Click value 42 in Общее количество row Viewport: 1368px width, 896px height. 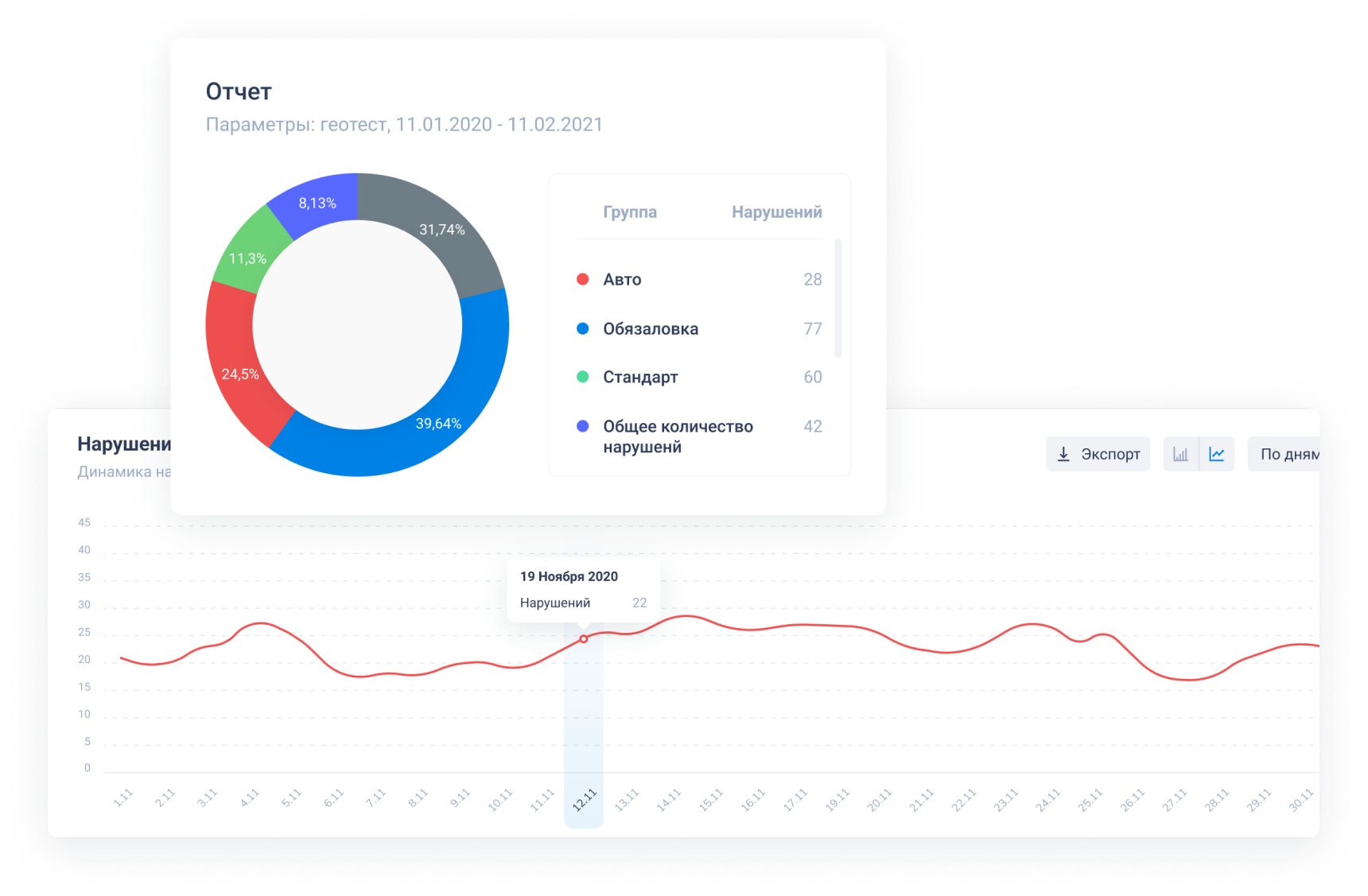[813, 426]
